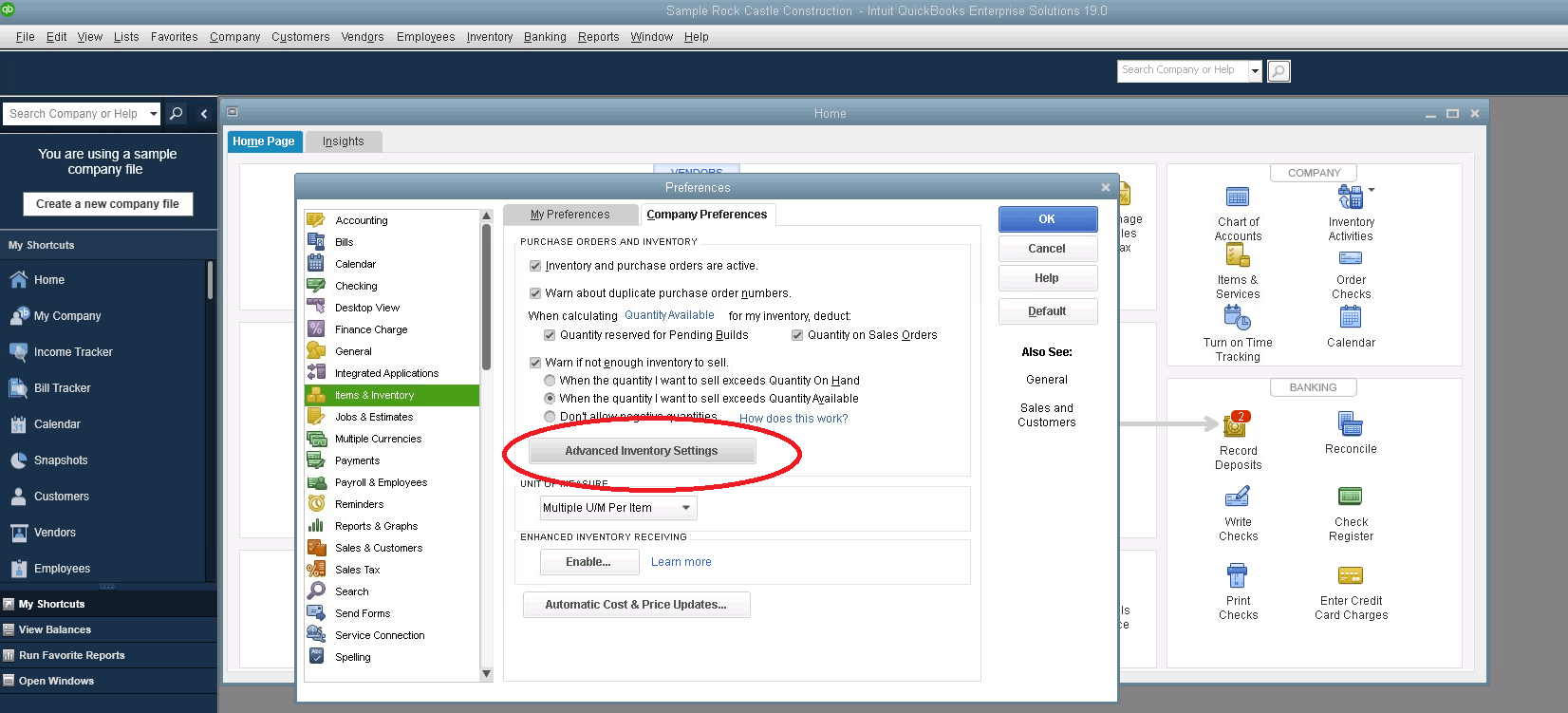Click the Advanced Inventory Settings button

coord(642,451)
